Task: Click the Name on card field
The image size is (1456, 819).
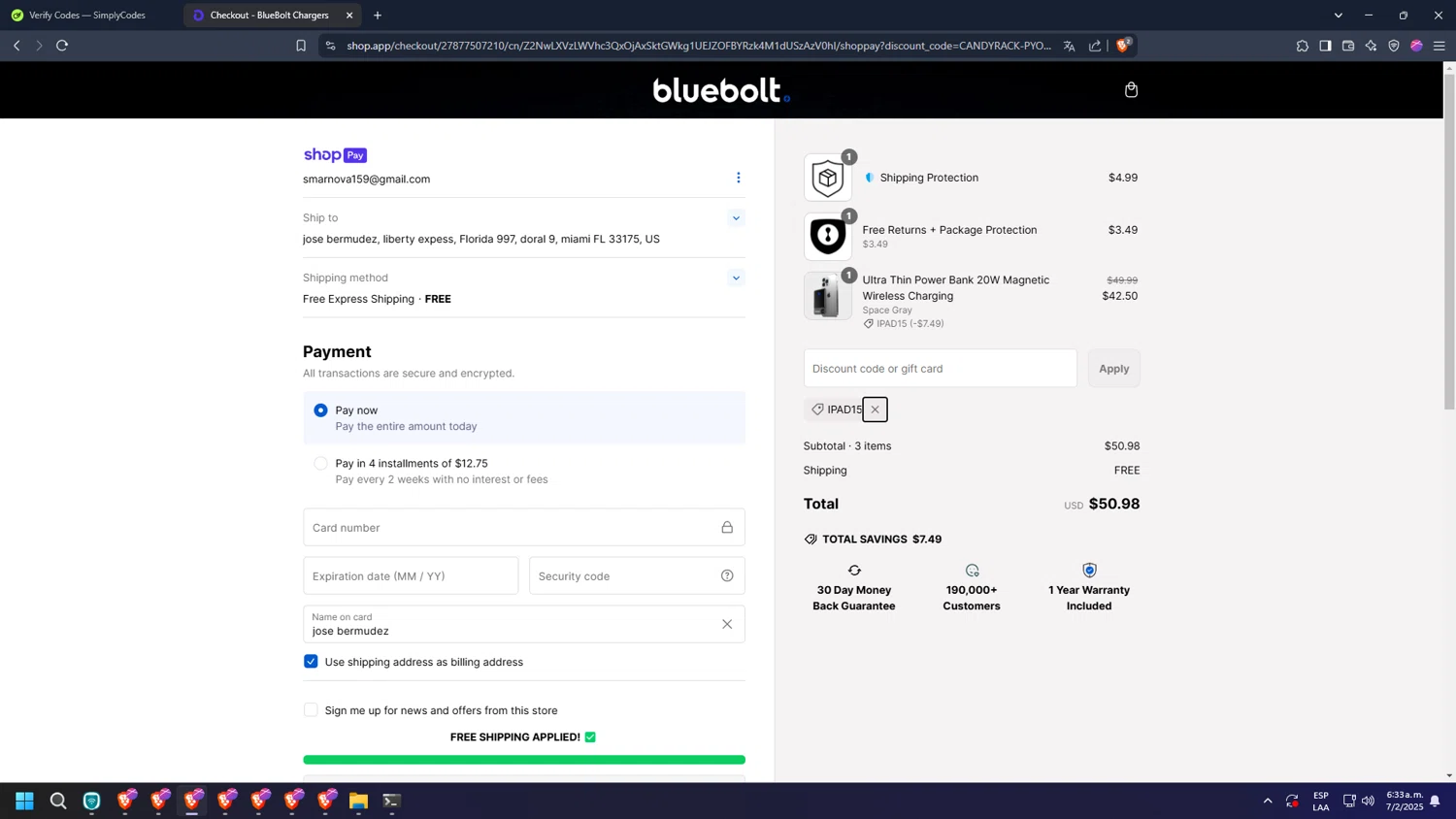Action: 524,624
